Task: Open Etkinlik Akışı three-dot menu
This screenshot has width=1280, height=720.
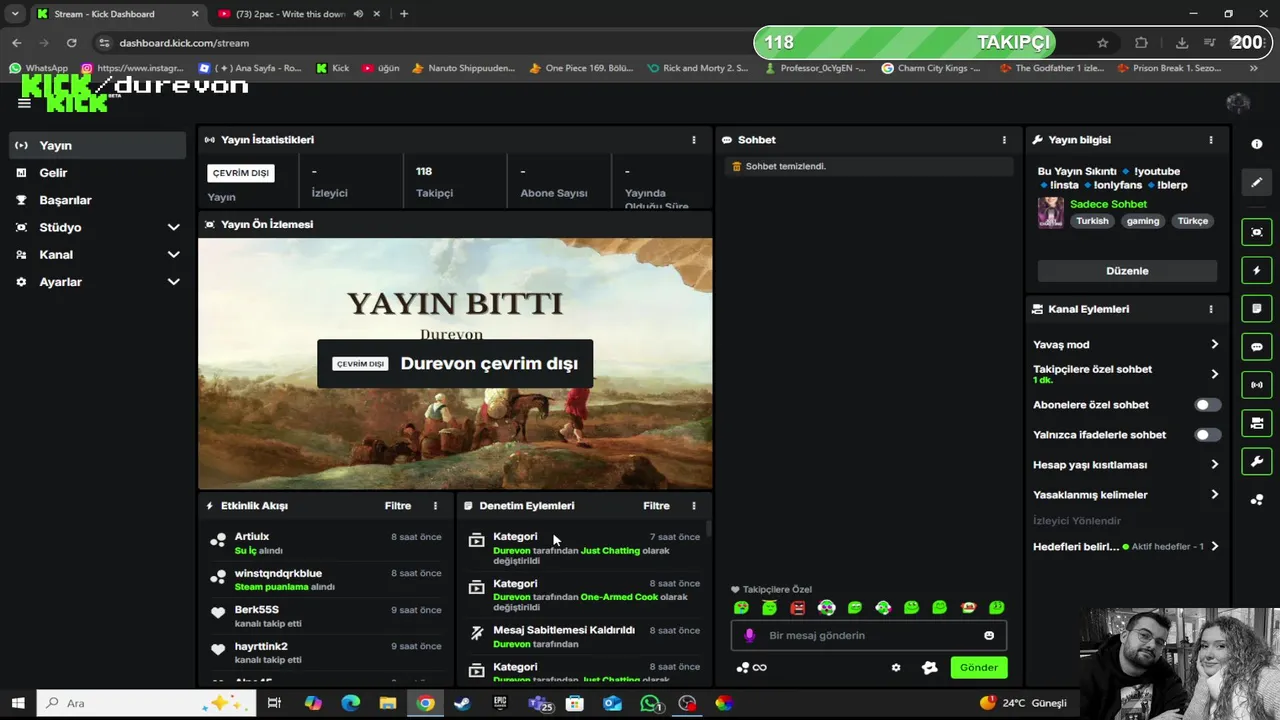Action: [435, 506]
